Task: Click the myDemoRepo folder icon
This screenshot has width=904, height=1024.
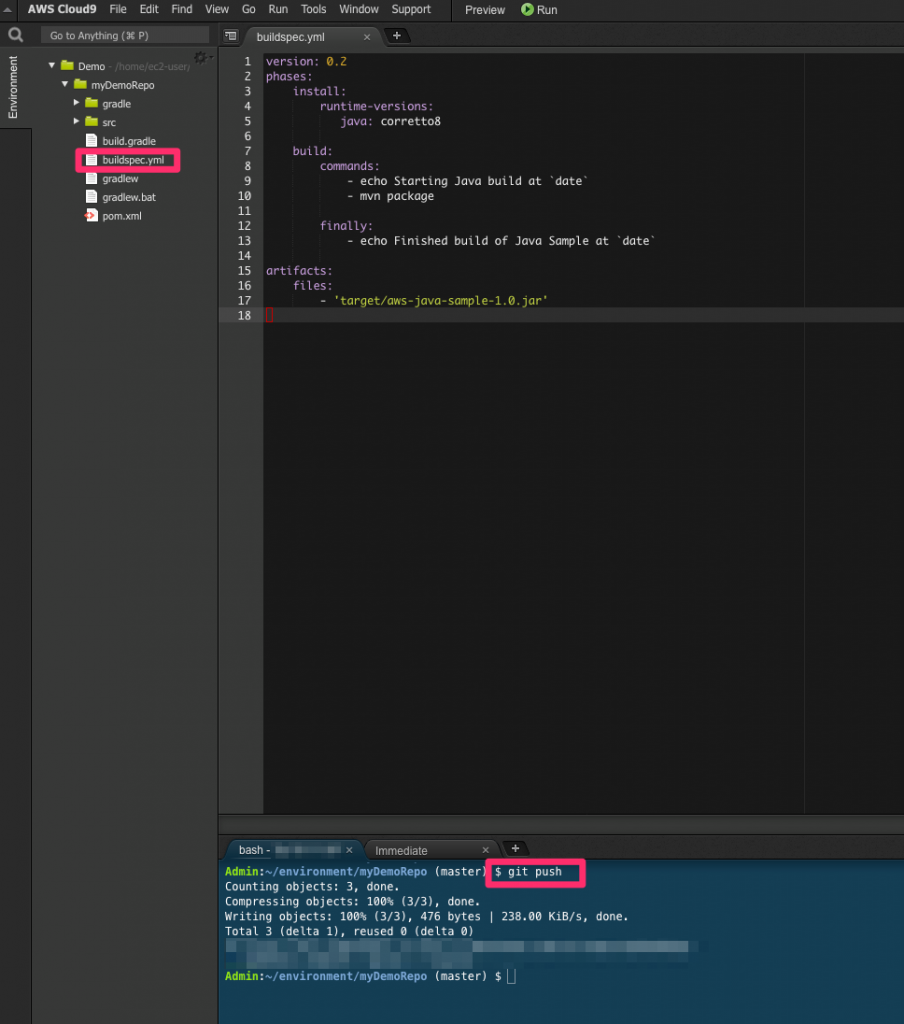Action: [x=80, y=84]
